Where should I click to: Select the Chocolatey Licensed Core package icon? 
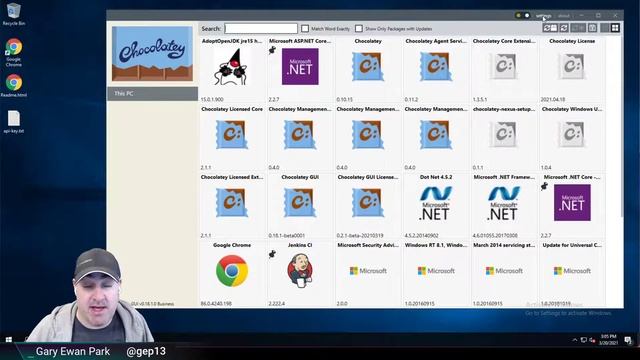click(231, 134)
